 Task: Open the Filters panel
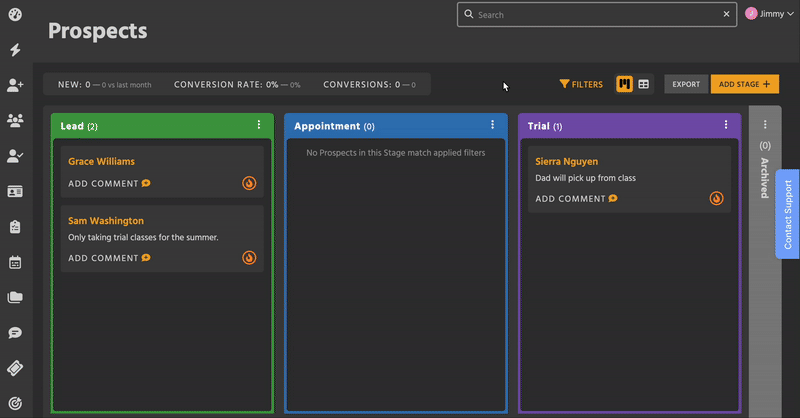tap(581, 84)
